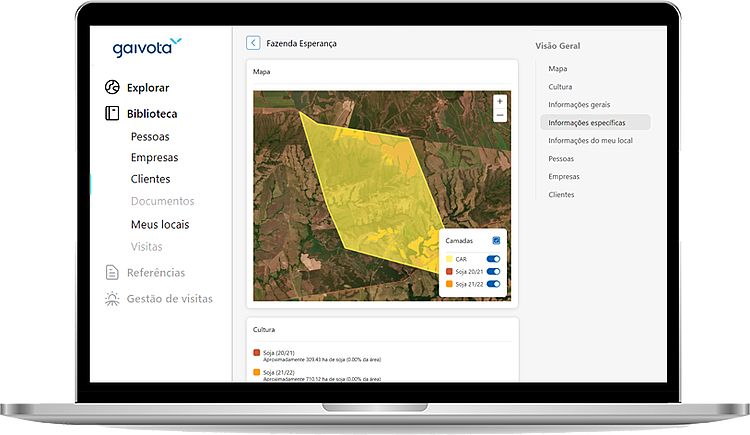Open Explorar in the sidebar
The width and height of the screenshot is (750, 435).
tap(148, 88)
